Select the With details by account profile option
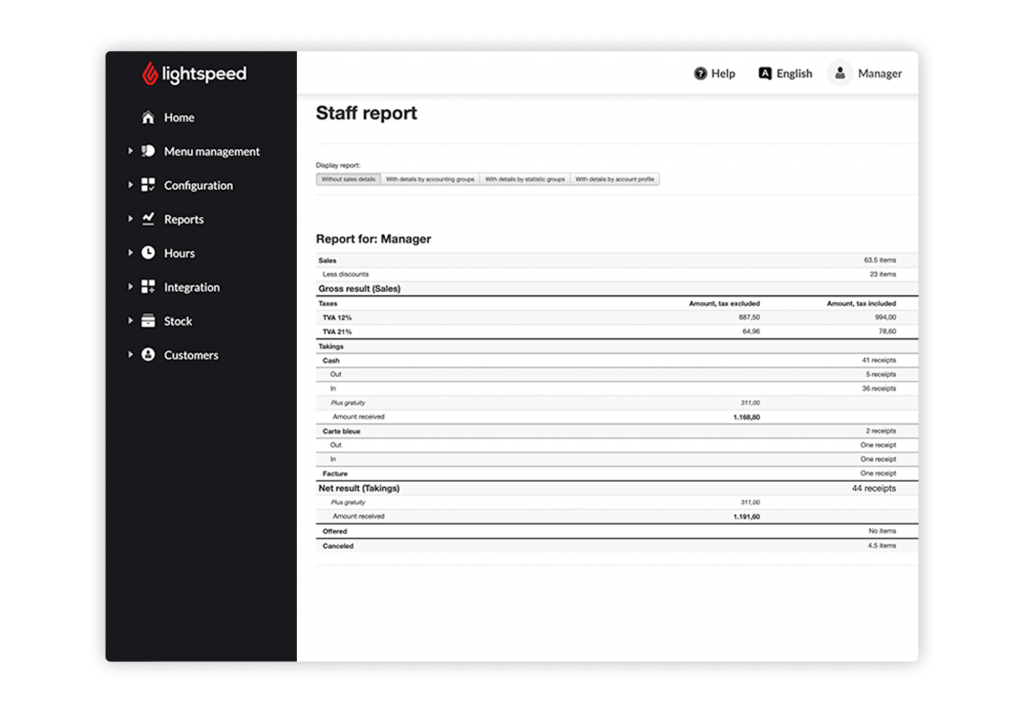This screenshot has height=717, width=1024. pyautogui.click(x=616, y=179)
